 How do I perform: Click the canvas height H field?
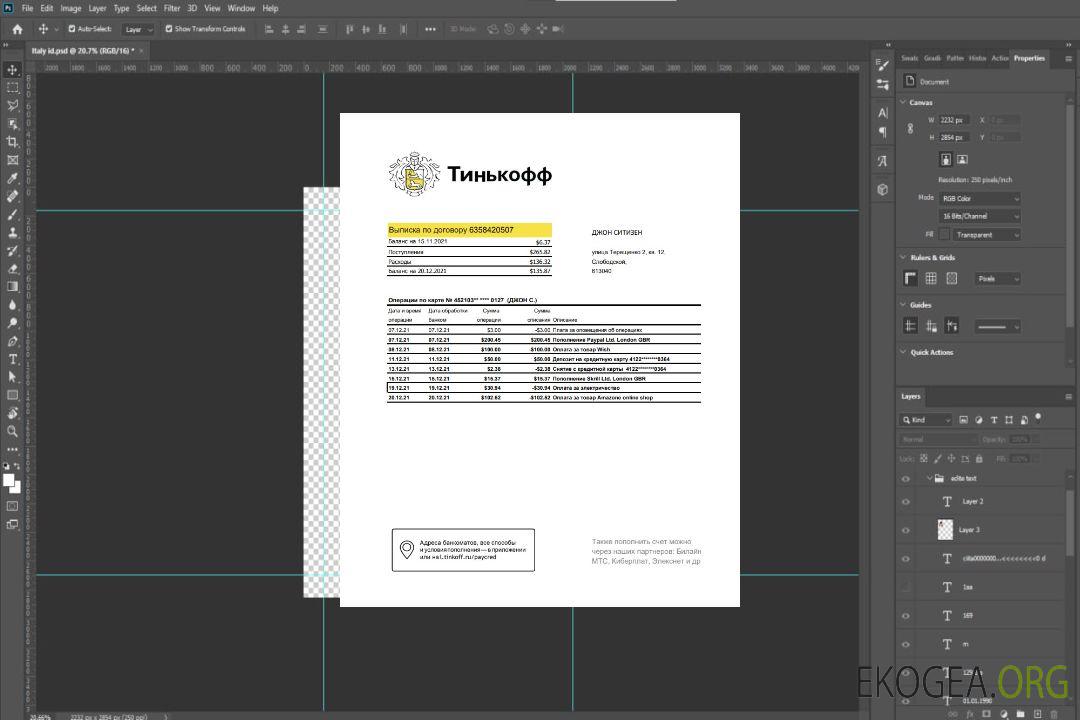pos(954,138)
